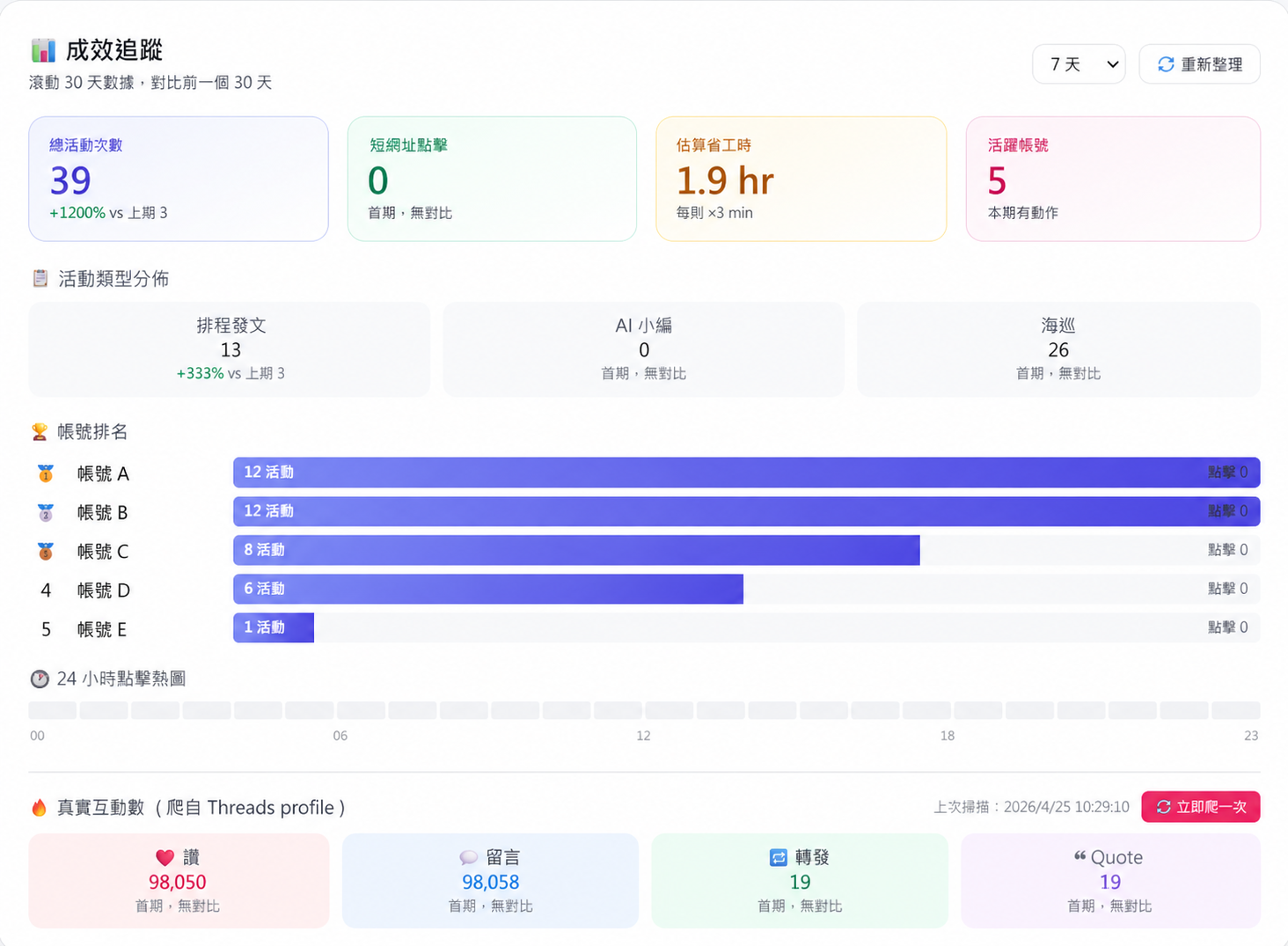Select the 海巡 activity type tile
The height and width of the screenshot is (946, 1288).
(x=1058, y=349)
